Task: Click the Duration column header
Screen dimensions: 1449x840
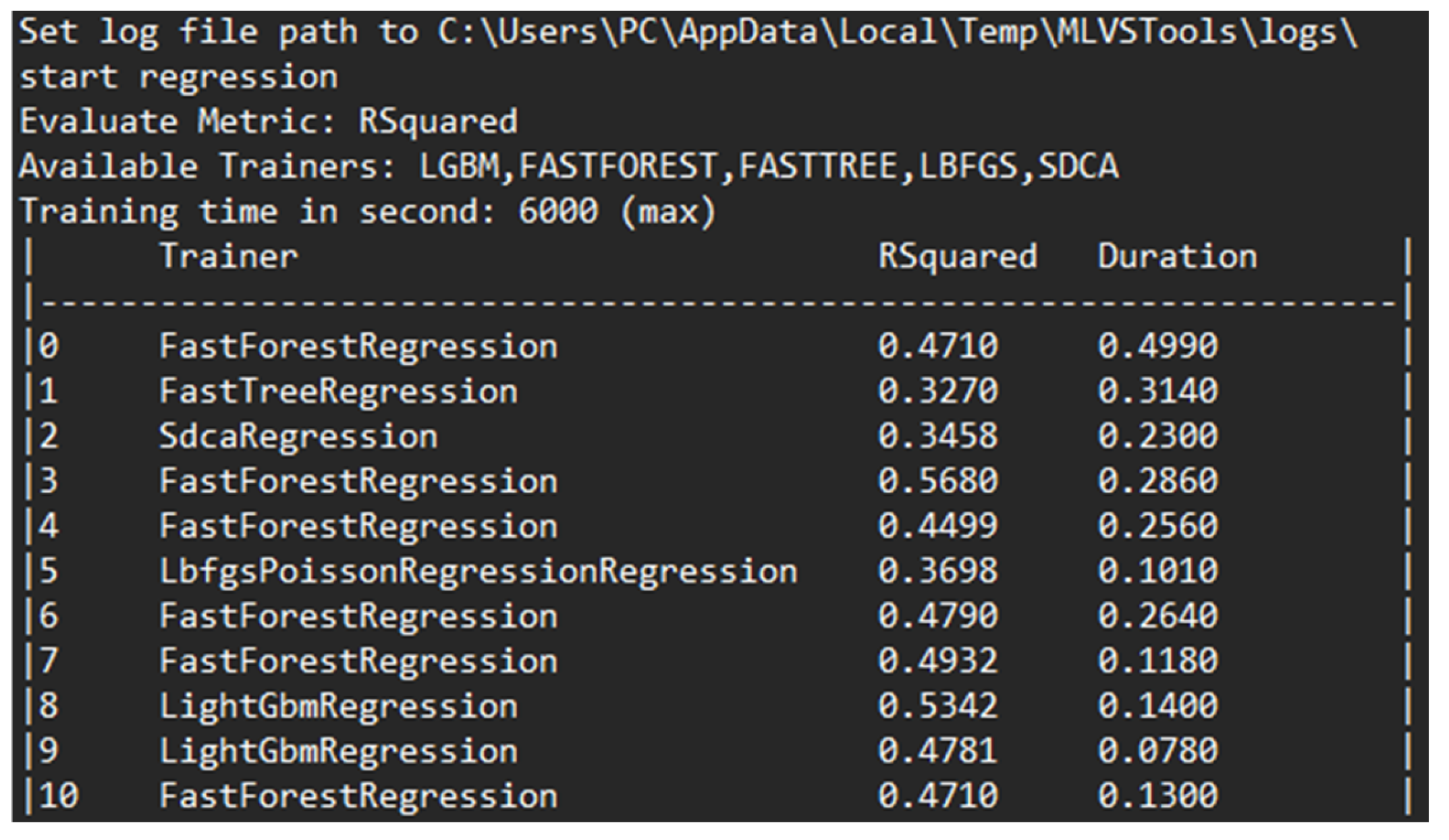Action: tap(1177, 257)
